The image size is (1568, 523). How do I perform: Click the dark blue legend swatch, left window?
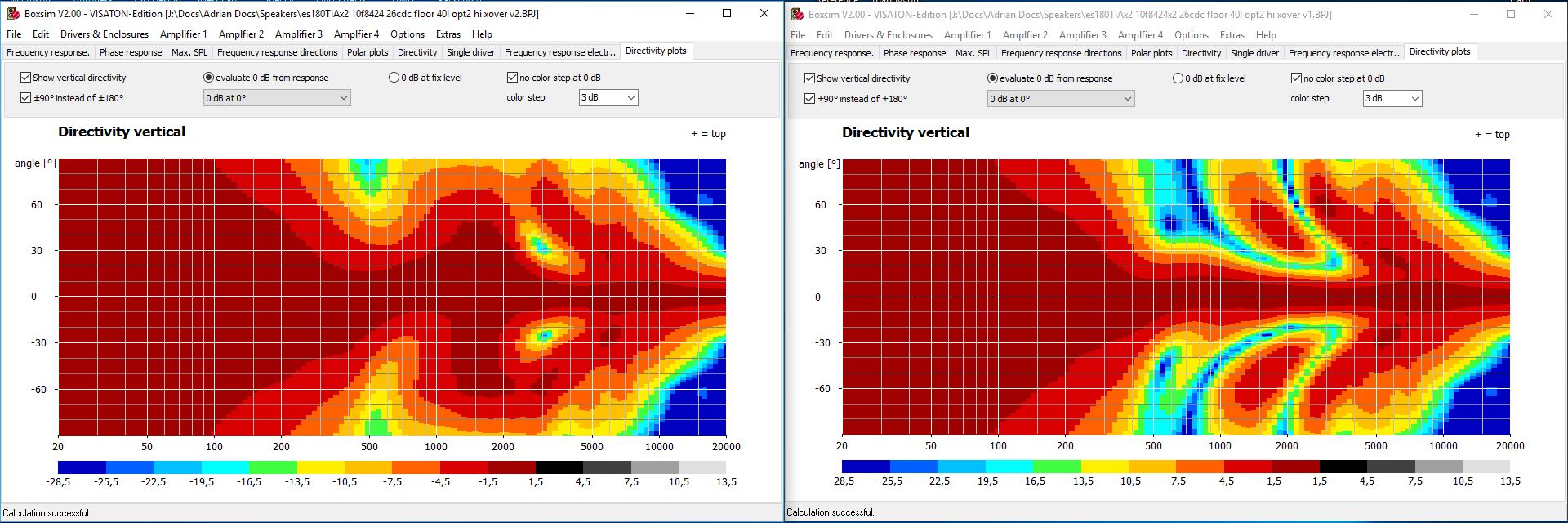pyautogui.click(x=82, y=467)
